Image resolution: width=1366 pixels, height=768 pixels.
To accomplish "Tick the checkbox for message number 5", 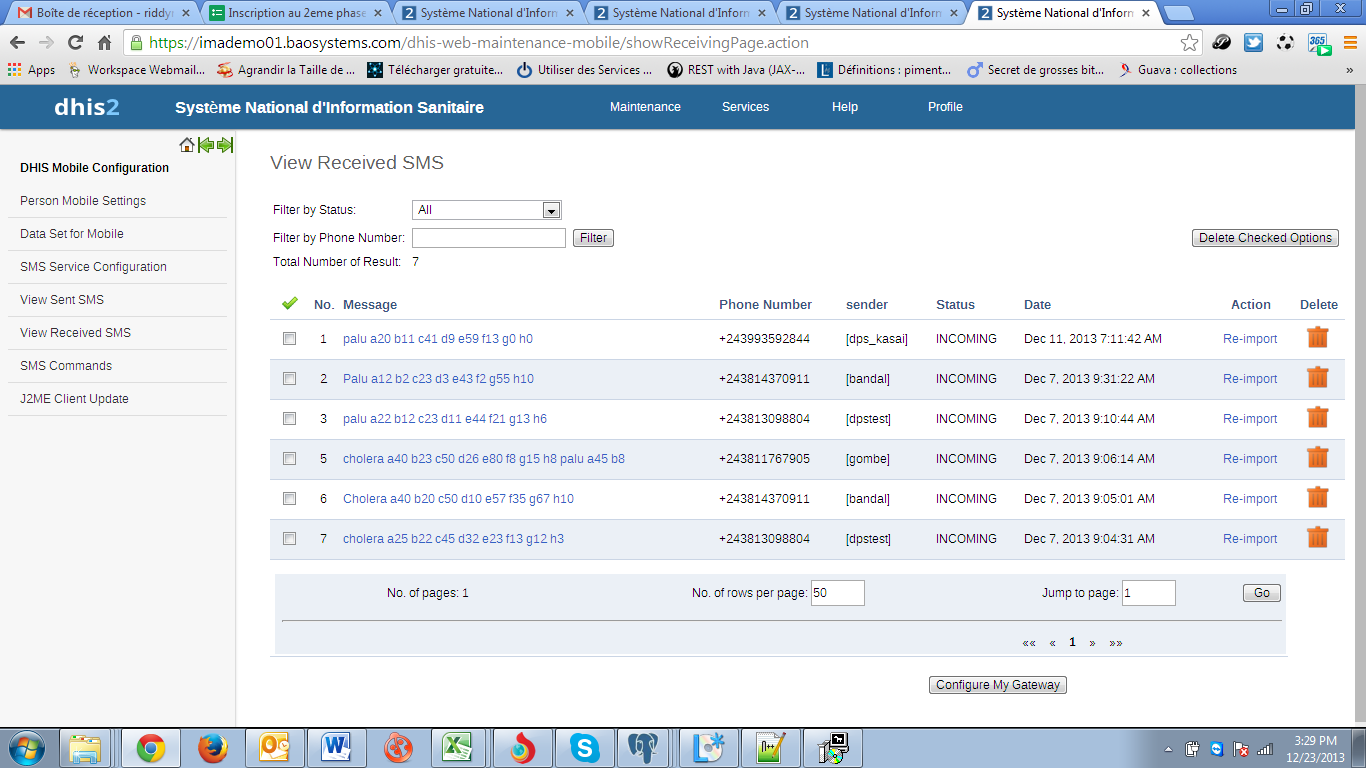I will click(x=290, y=459).
